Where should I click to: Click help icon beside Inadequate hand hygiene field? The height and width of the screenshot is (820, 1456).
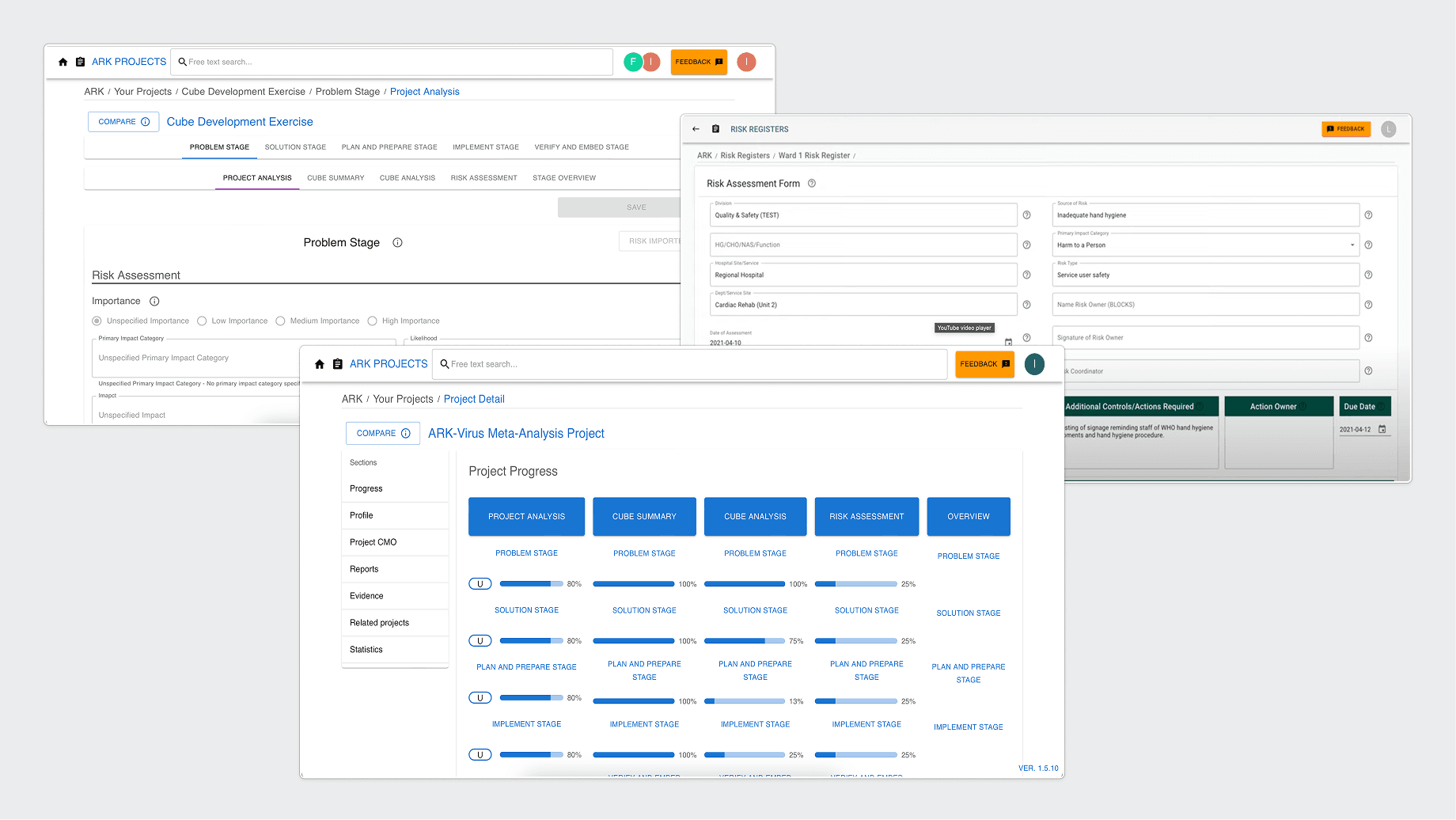click(x=1368, y=215)
